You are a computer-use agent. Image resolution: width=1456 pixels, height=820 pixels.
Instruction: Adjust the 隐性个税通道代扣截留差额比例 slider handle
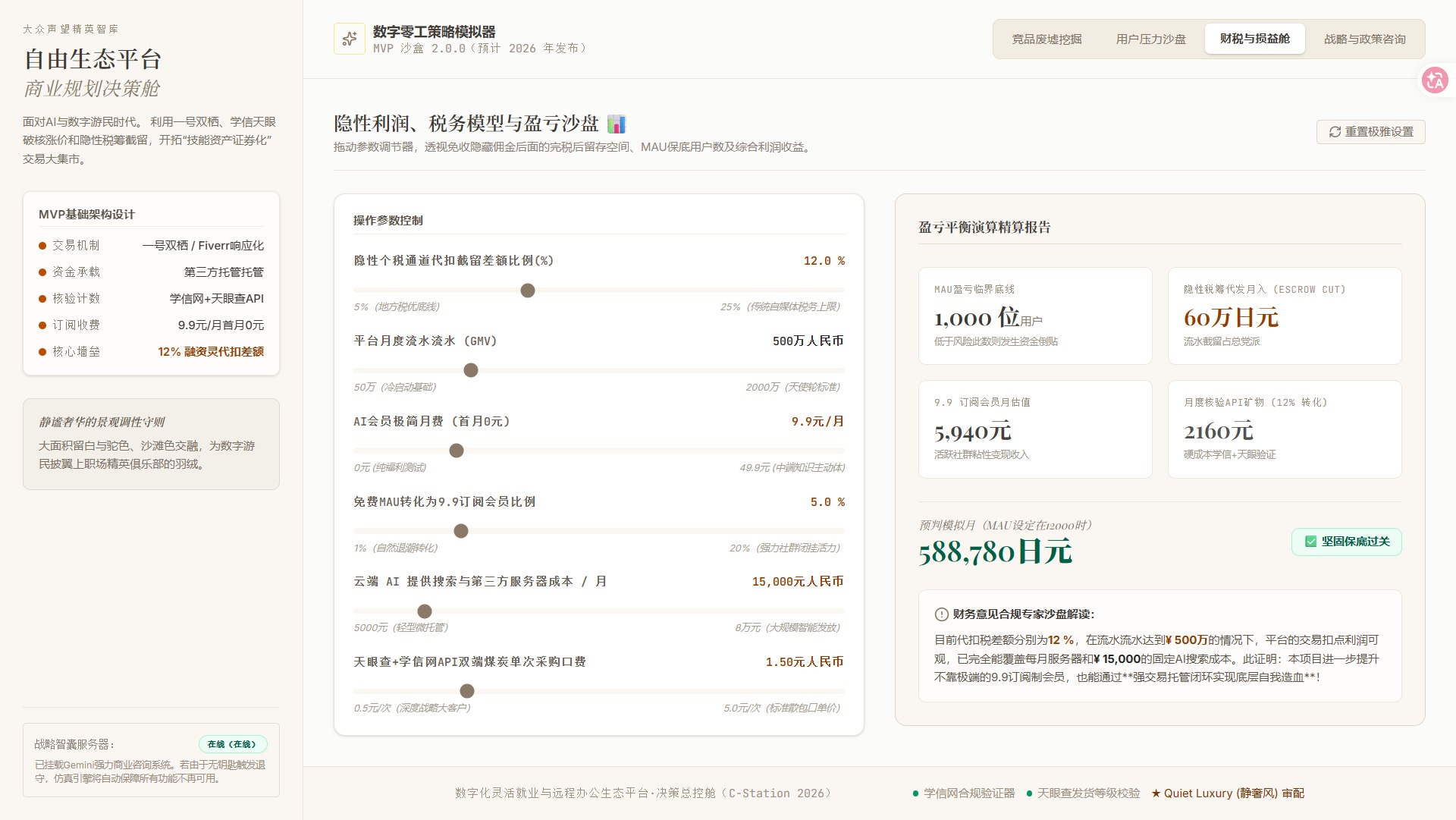(528, 291)
